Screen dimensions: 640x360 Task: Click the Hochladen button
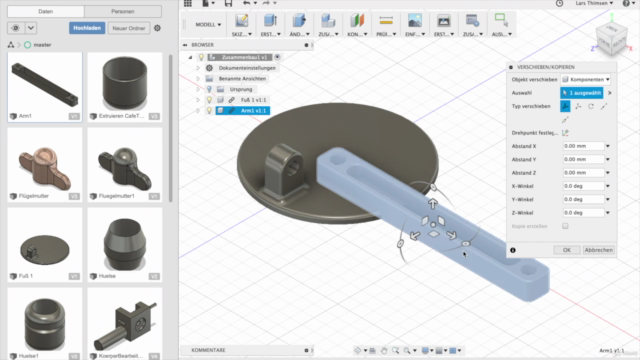(87, 28)
